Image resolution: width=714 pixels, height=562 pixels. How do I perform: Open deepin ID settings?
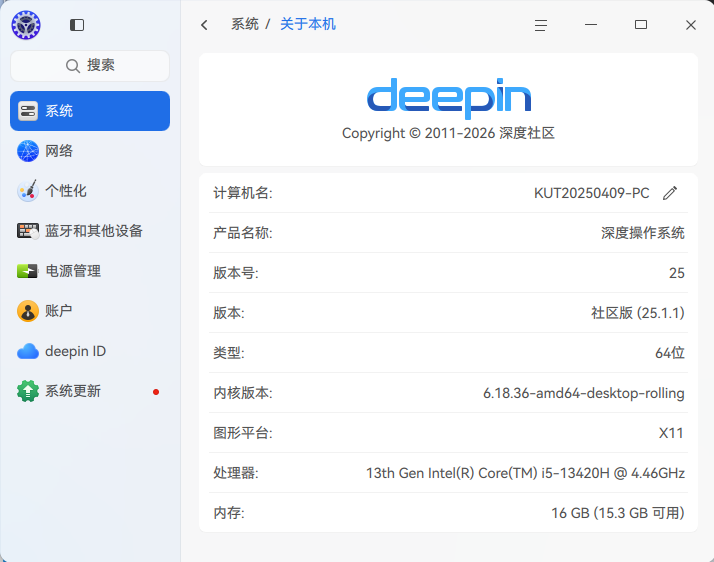[90, 351]
